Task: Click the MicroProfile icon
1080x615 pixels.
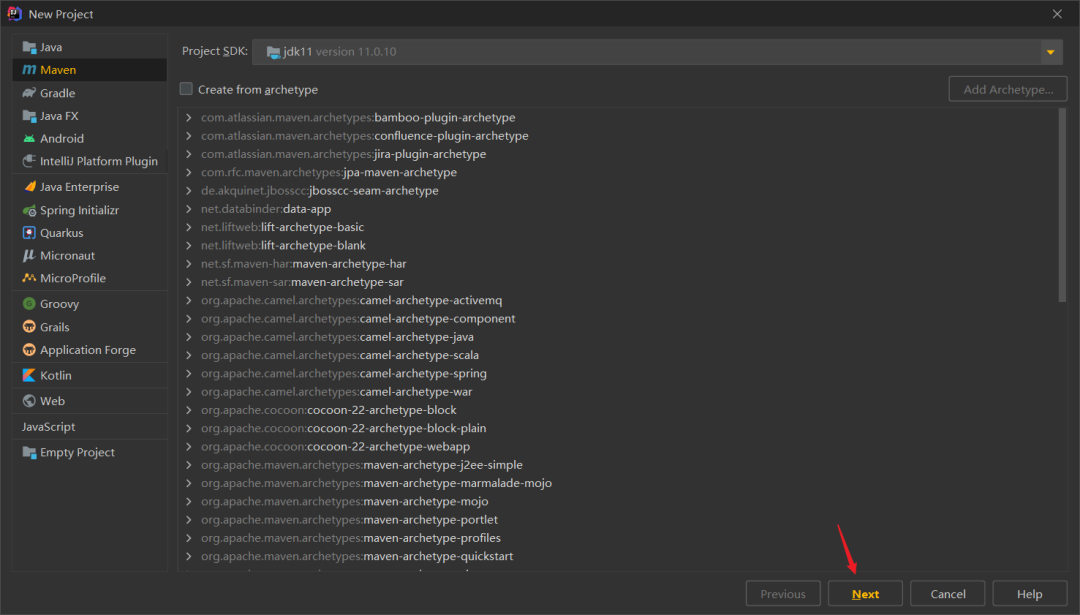Action: tap(29, 278)
